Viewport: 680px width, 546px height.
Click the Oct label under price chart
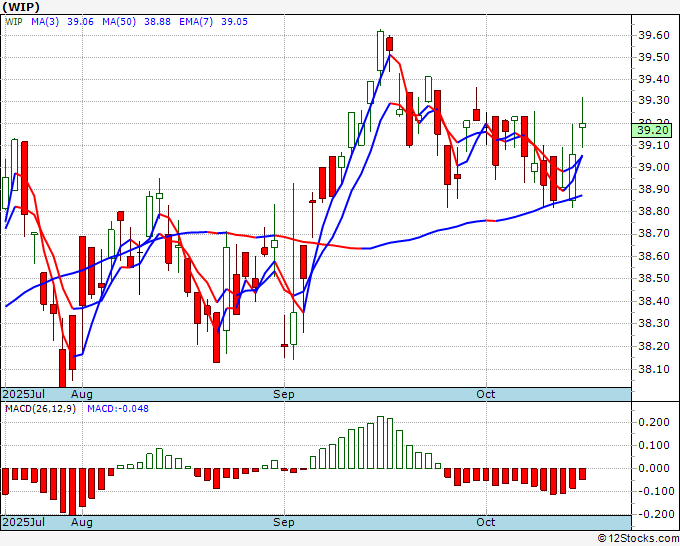click(x=486, y=394)
